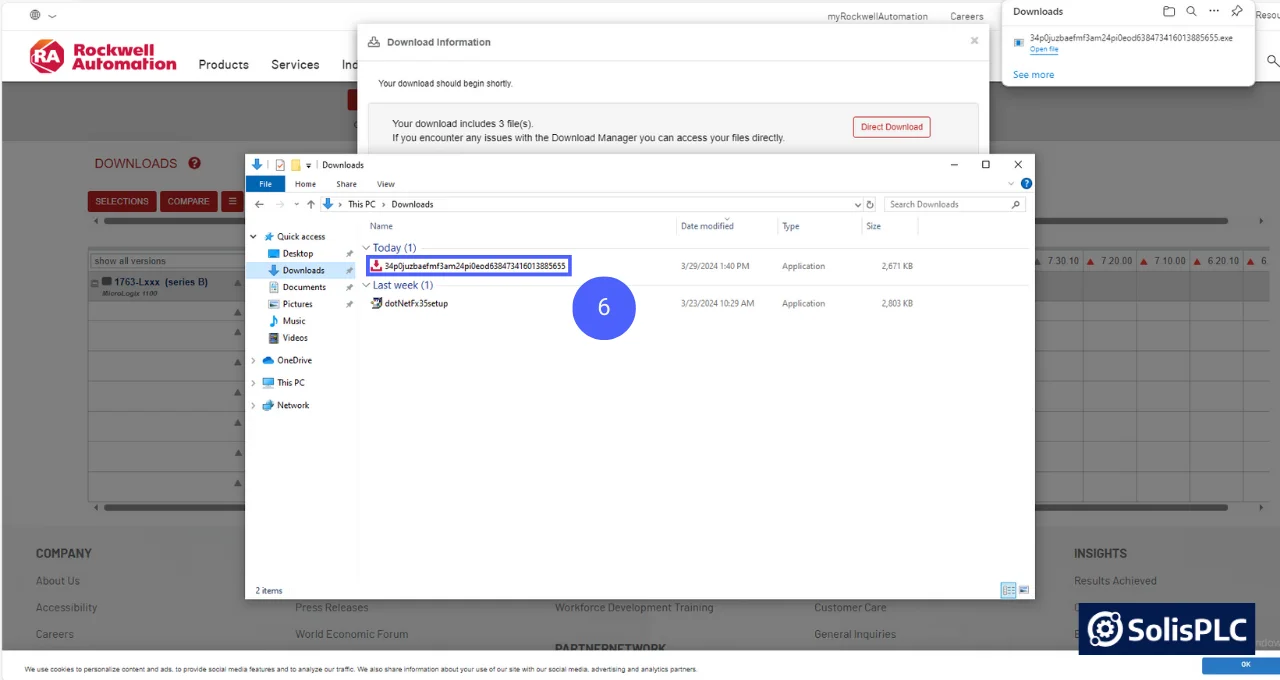Click the hamburger icon next to the COMPARE button

click(232, 201)
